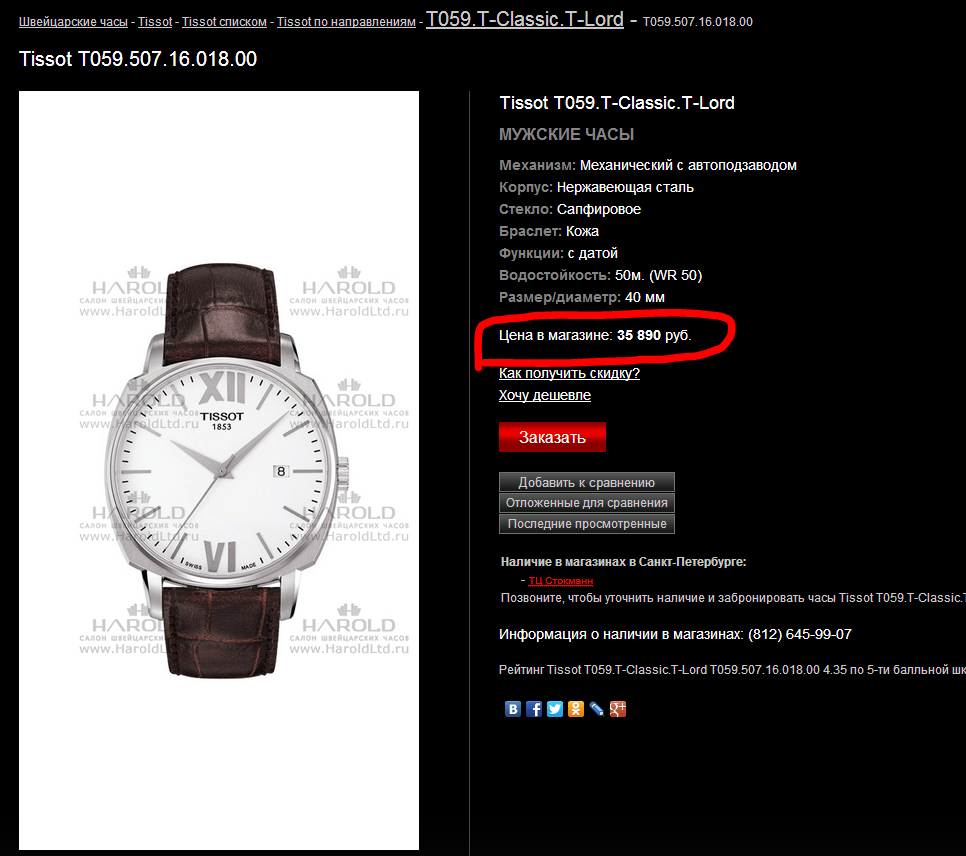The height and width of the screenshot is (856, 966).
Task: Share via Facebook icon
Action: click(534, 709)
